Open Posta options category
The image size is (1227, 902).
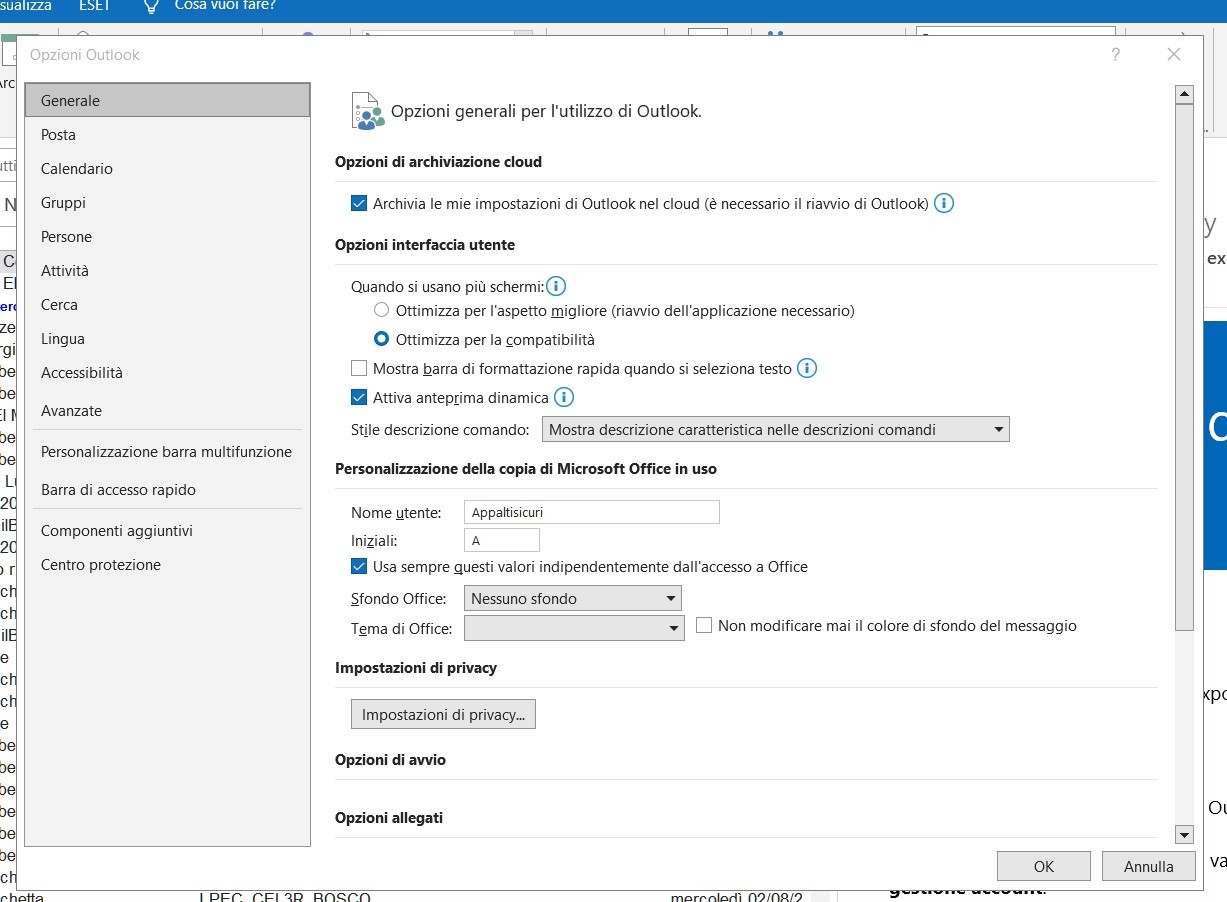click(x=168, y=135)
